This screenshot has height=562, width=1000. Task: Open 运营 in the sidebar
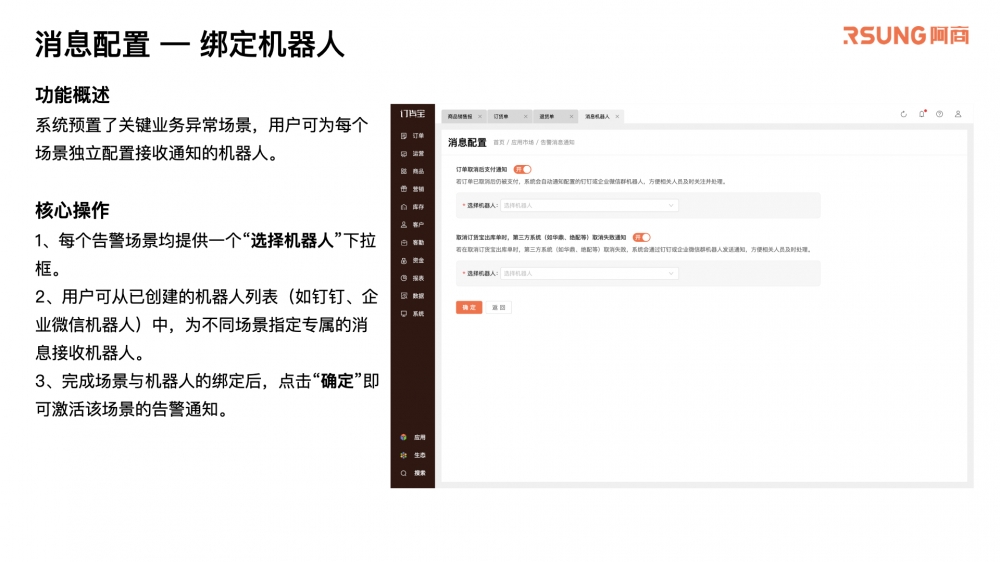[x=412, y=154]
